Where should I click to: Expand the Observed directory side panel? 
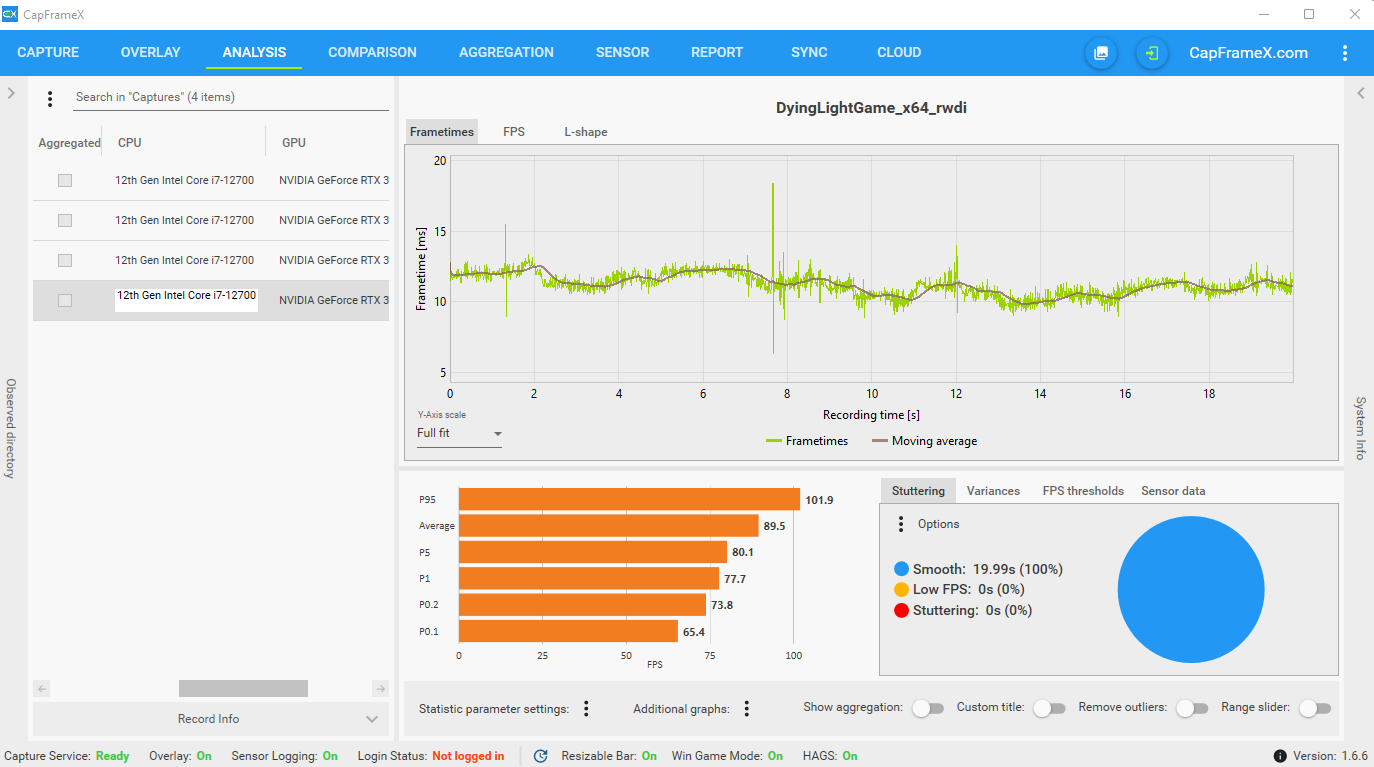[11, 93]
